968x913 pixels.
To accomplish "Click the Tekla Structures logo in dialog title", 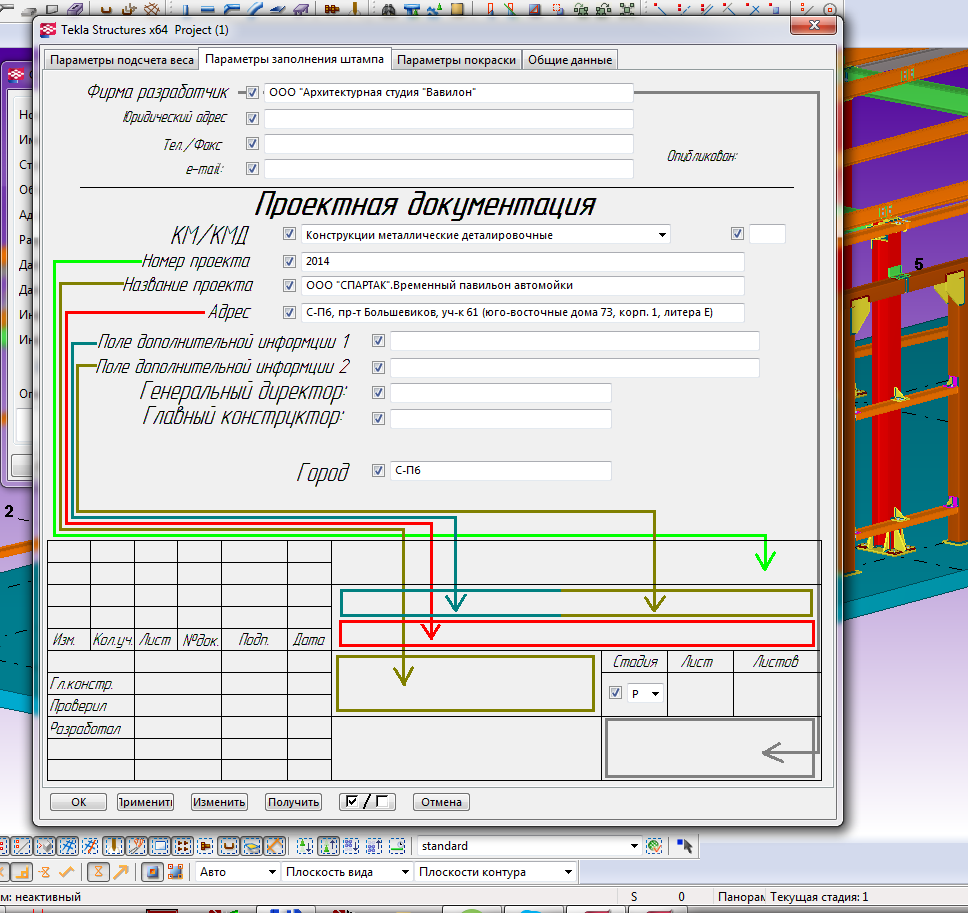I will 47,29.
